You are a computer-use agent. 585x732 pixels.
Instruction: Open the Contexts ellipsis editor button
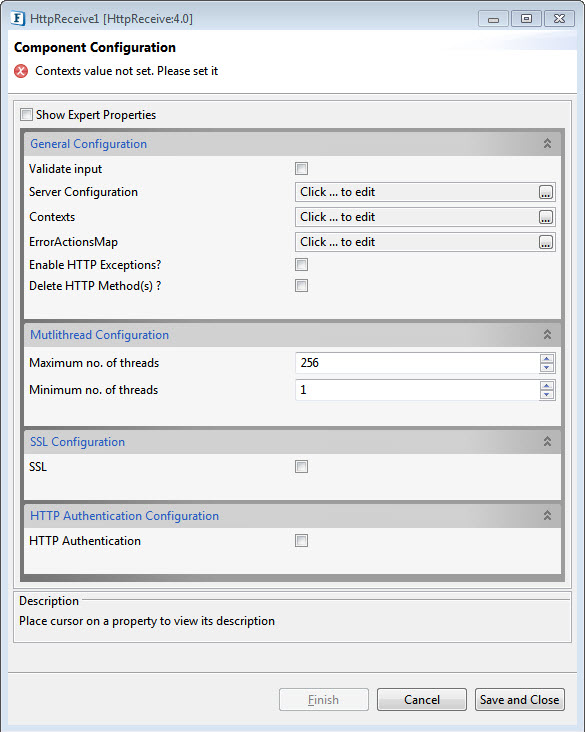545,217
